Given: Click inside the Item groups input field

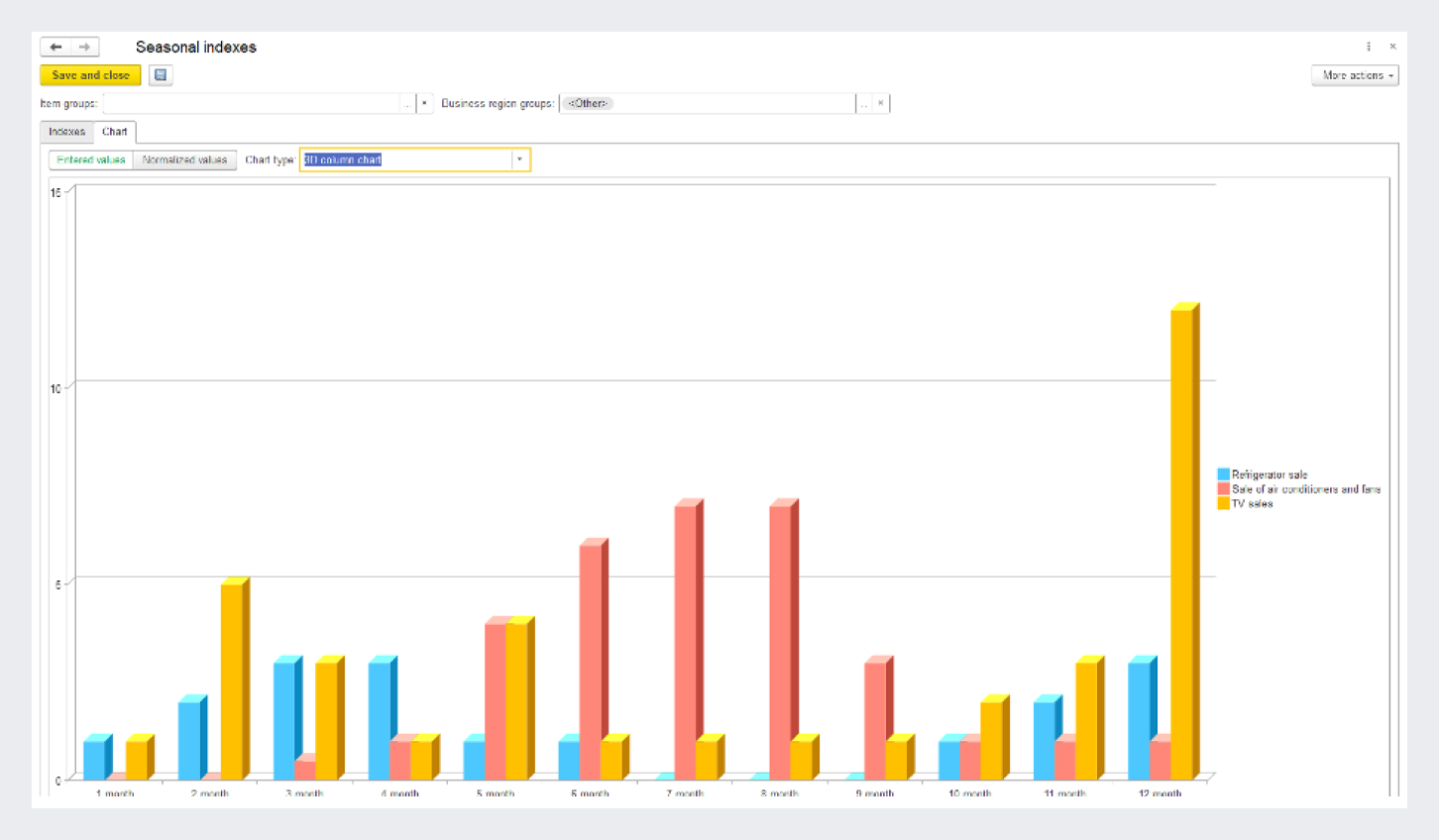Looking at the screenshot, I should (252, 103).
